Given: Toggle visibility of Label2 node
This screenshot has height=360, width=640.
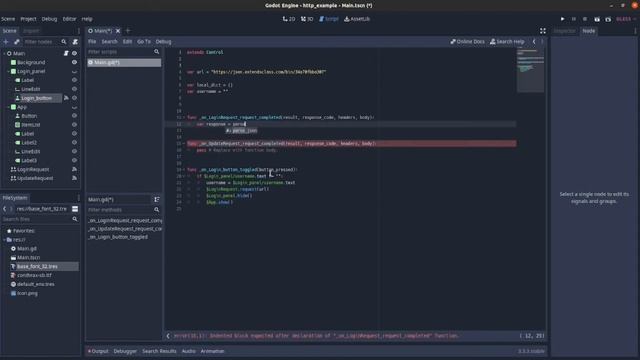Looking at the screenshot, I should coord(74,142).
